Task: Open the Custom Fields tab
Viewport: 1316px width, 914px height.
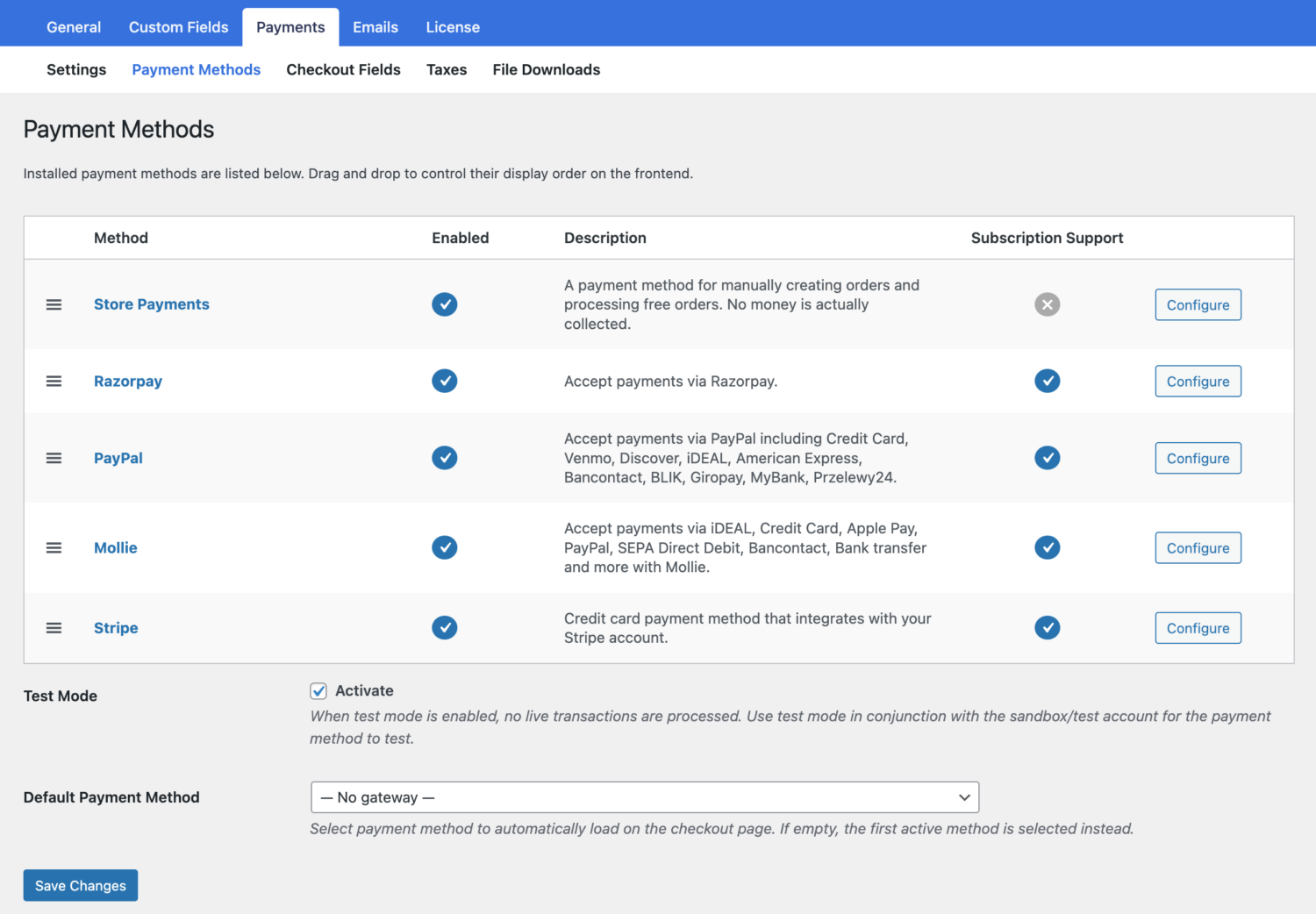Action: click(179, 27)
